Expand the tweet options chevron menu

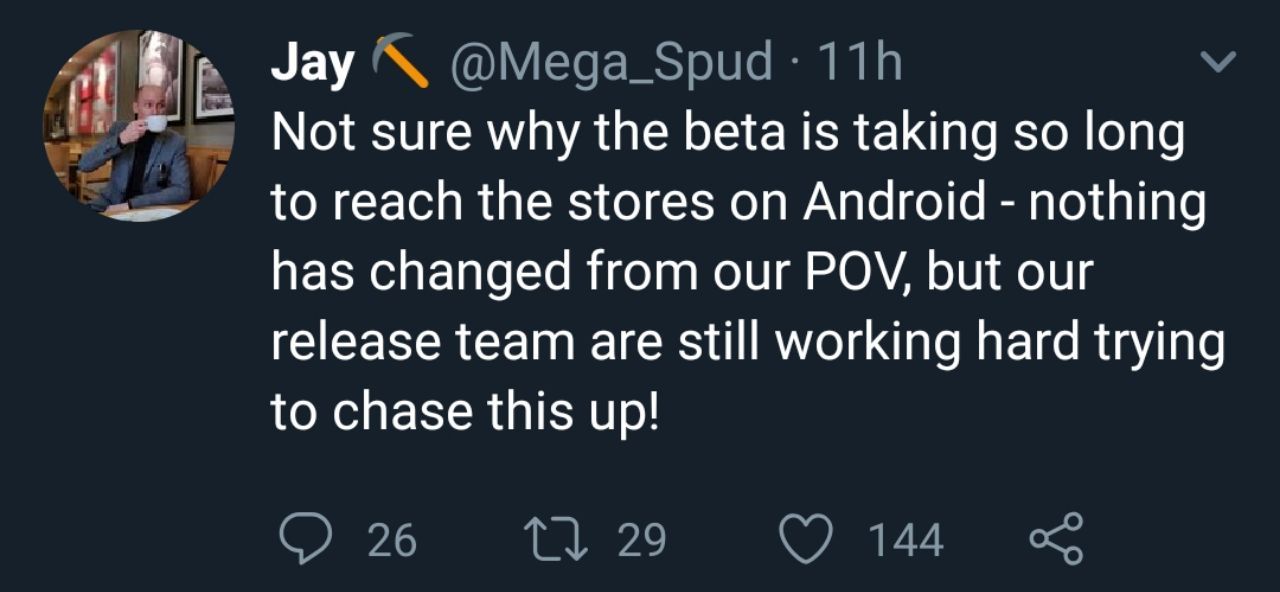[1217, 63]
